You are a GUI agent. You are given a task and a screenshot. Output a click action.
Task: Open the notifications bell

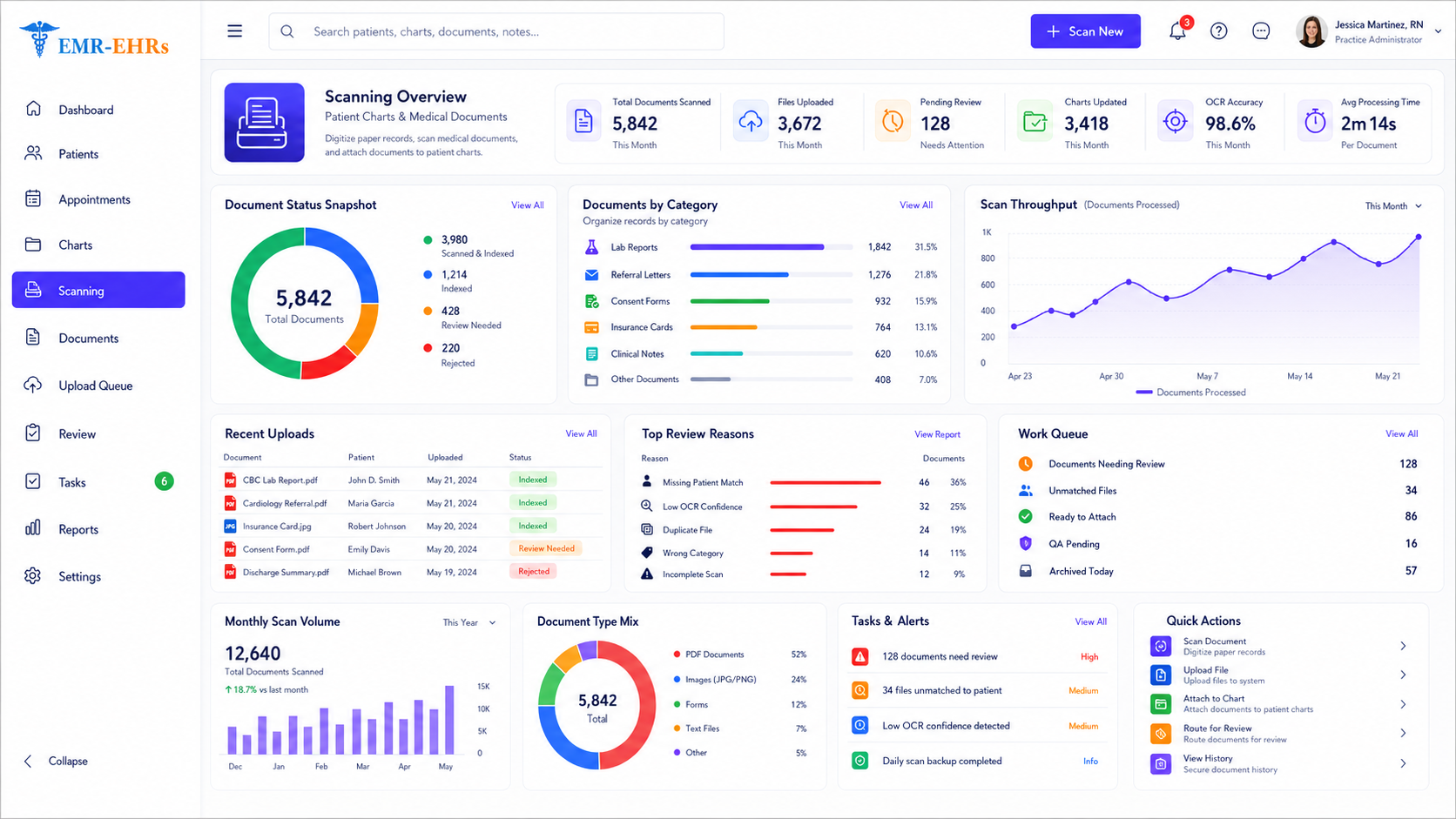[1177, 31]
